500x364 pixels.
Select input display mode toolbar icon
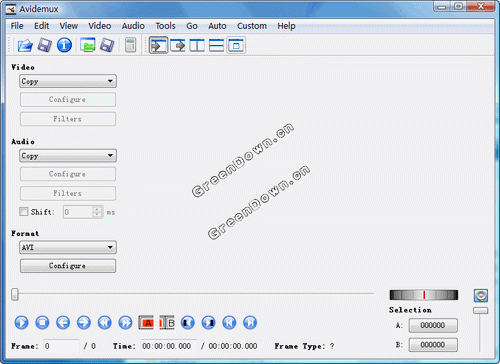point(158,45)
